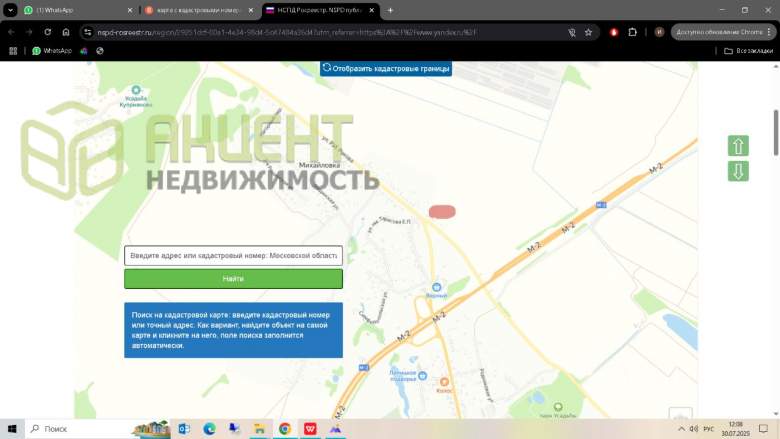Click the green down arrow button
The width and height of the screenshot is (780, 439).
tap(738, 171)
